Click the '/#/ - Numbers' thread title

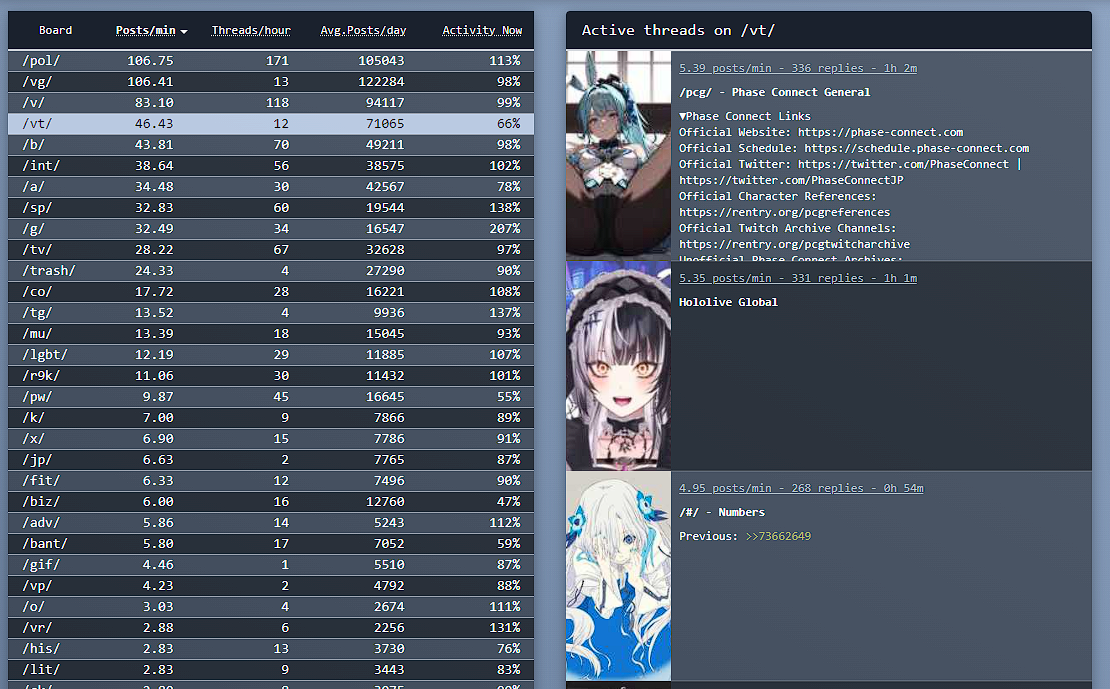tap(722, 512)
